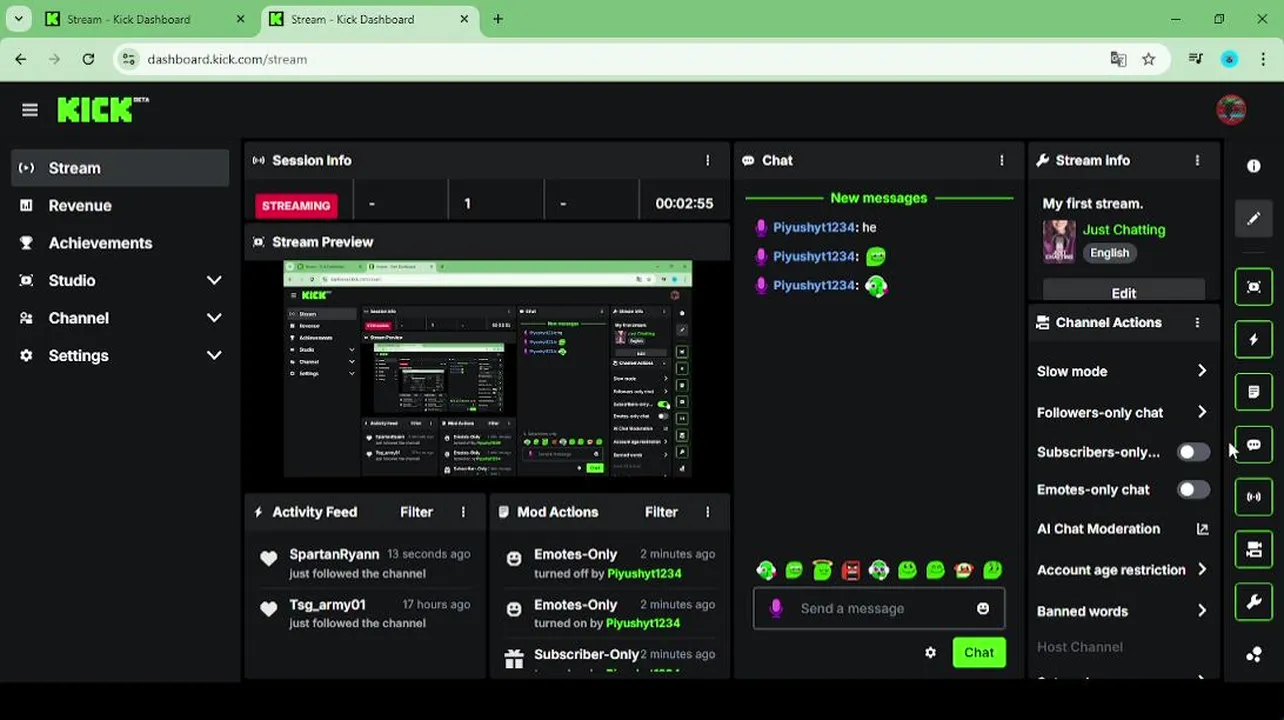1284x720 pixels.
Task: Enable Subscribers-only chat toggle
Action: tap(1192, 452)
